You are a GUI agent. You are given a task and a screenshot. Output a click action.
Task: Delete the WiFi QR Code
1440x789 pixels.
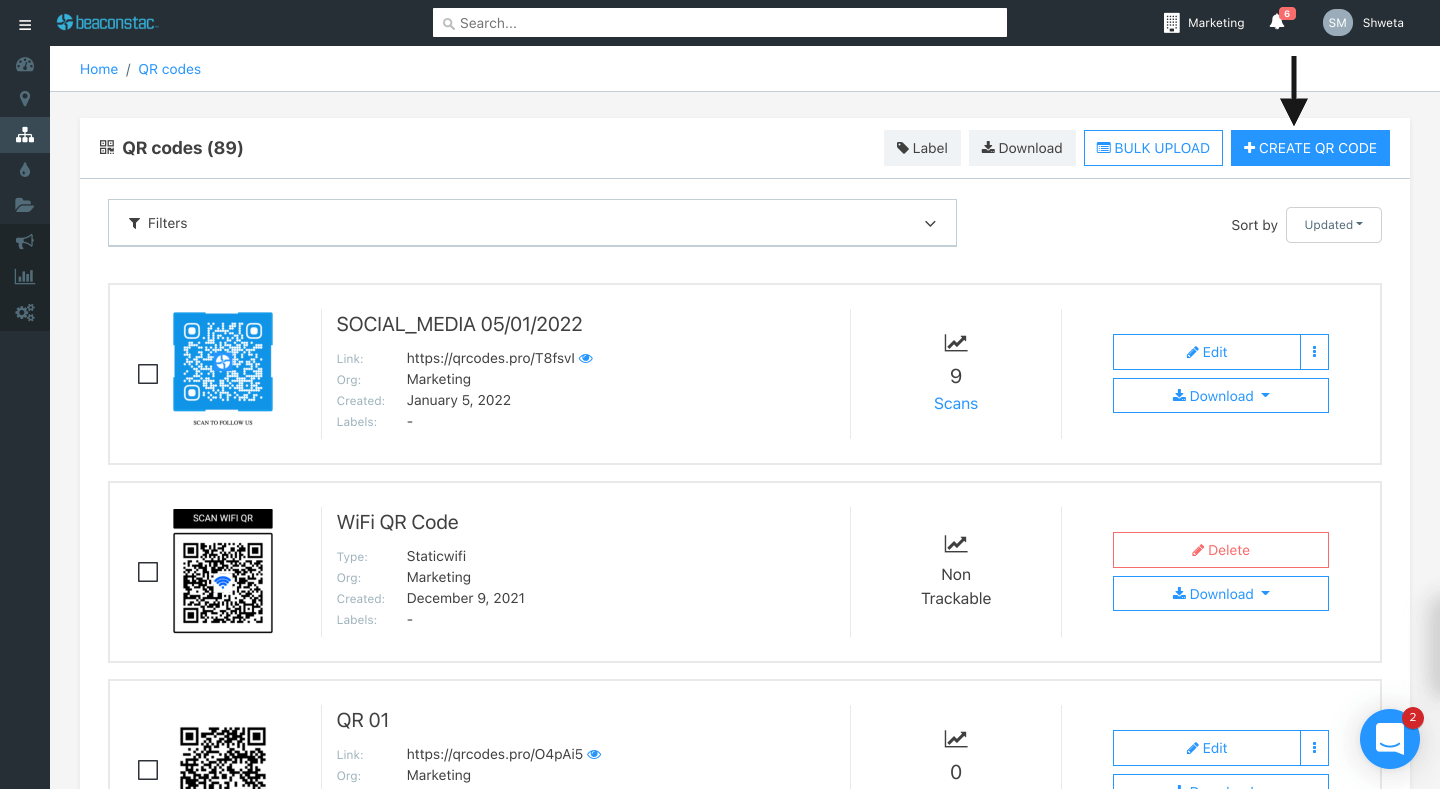tap(1220, 550)
